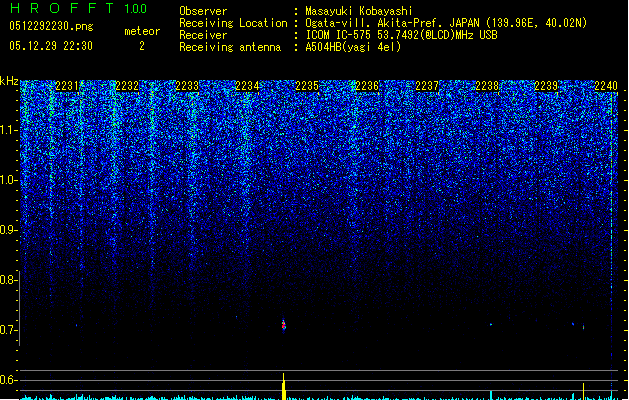Select the file name 0512292230.png
Viewport: 629px width, 400px height.
pos(51,26)
